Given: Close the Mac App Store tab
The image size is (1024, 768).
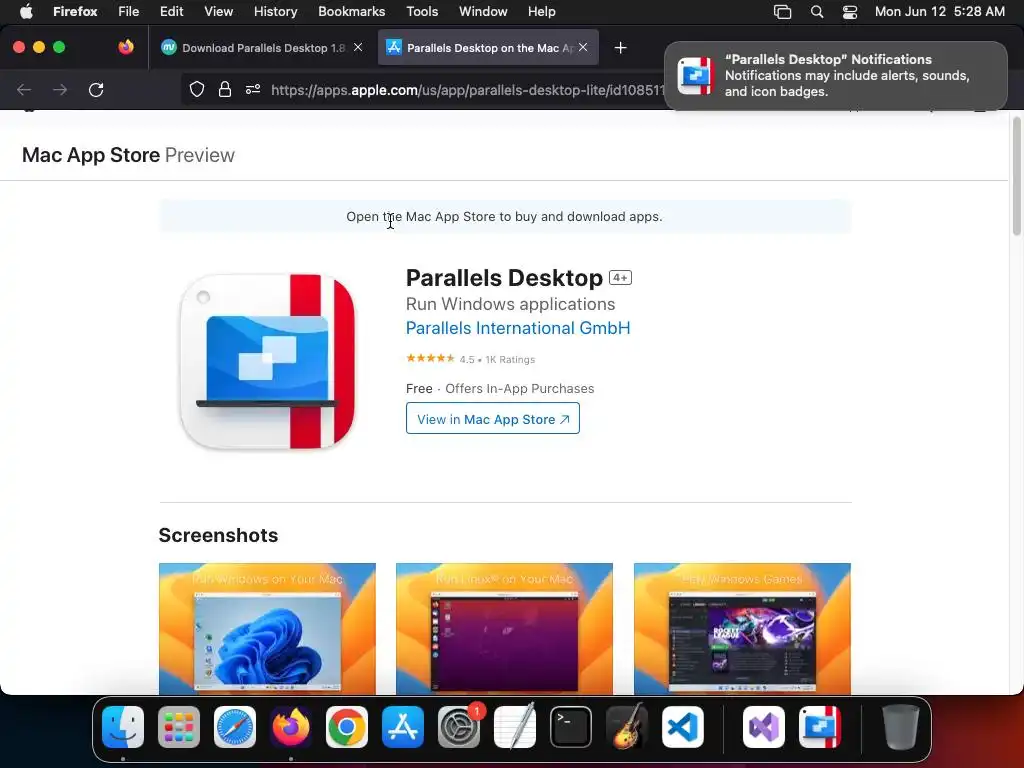Looking at the screenshot, I should (x=583, y=47).
